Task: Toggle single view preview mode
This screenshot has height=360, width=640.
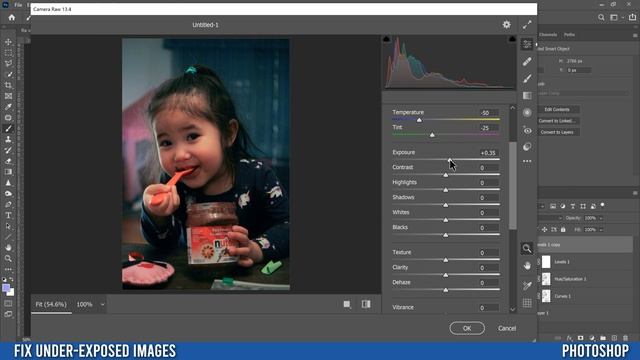Action: 347,304
